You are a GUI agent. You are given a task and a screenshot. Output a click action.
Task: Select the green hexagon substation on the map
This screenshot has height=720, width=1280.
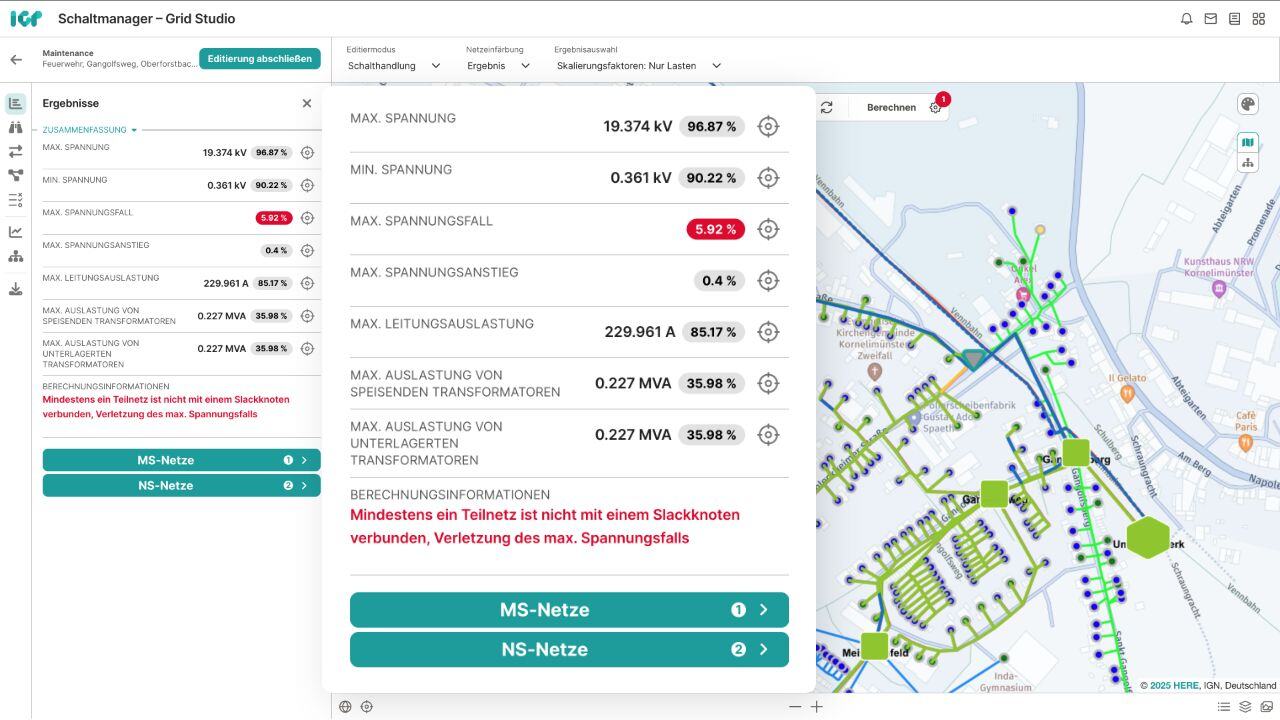click(x=1148, y=537)
